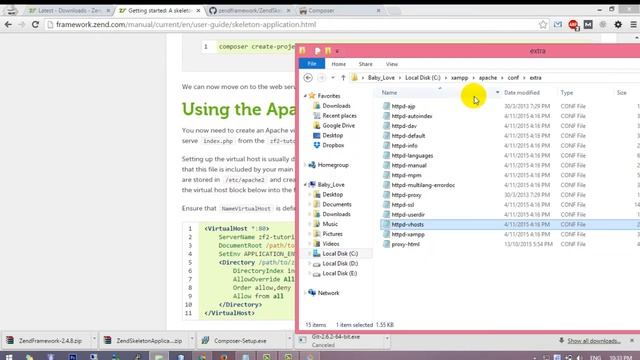The image size is (640, 360).
Task: Navigate to conf in breadcrumb path
Action: pyautogui.click(x=513, y=78)
